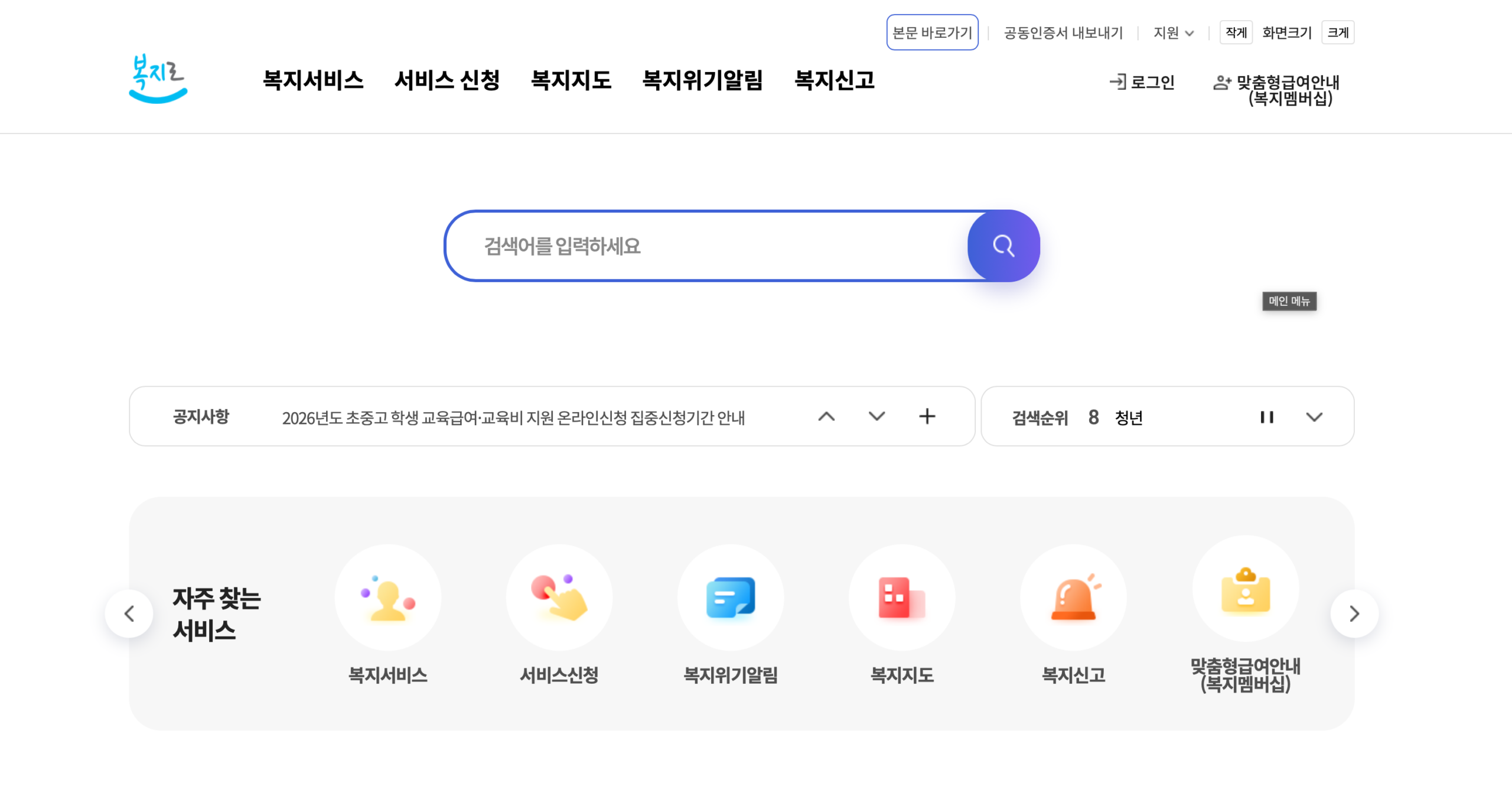Click 공동인증서 내보내기 link

[x=1063, y=33]
